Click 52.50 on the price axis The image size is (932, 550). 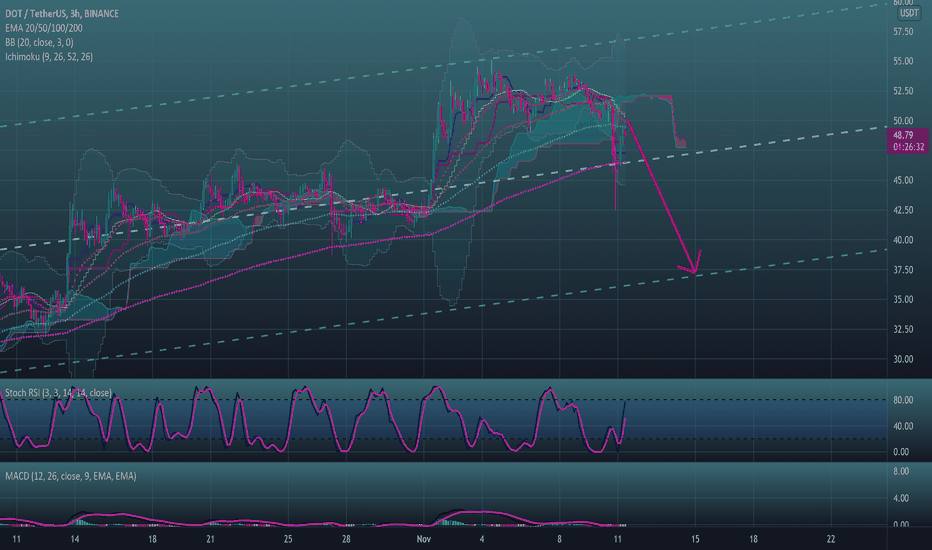pyautogui.click(x=903, y=91)
